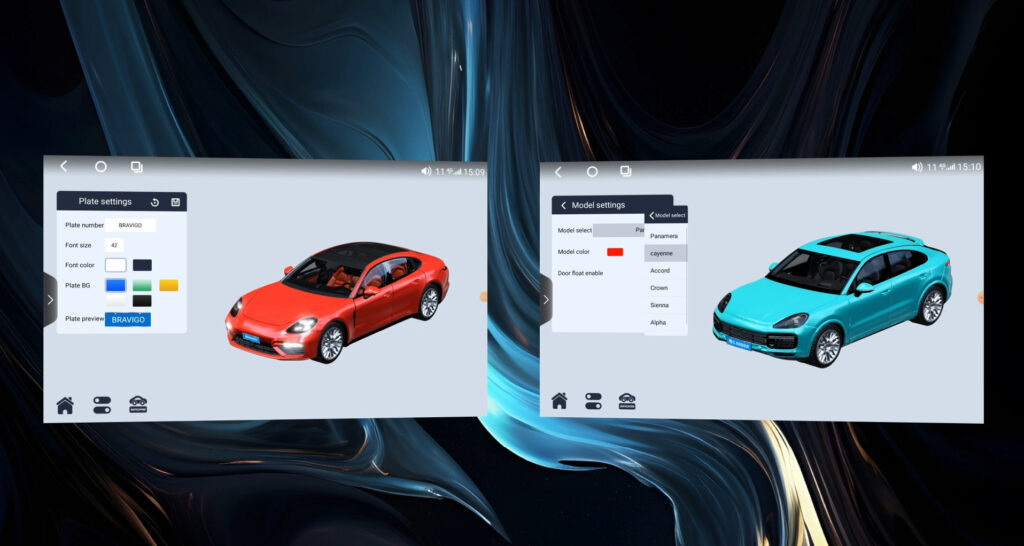Expand the right screen side panel arrow

tap(545, 300)
